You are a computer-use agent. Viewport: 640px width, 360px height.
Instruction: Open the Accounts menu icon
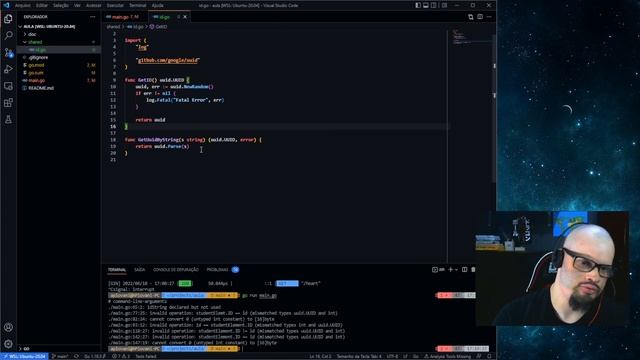pyautogui.click(x=8, y=327)
